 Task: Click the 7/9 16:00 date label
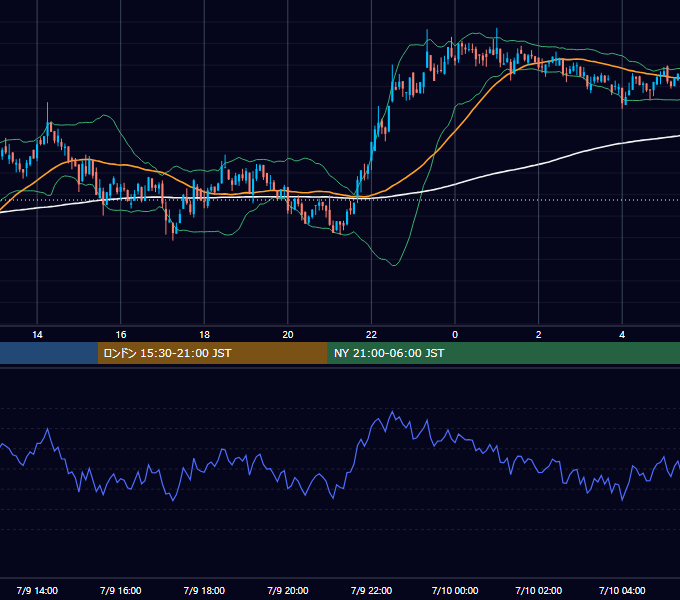[121, 590]
